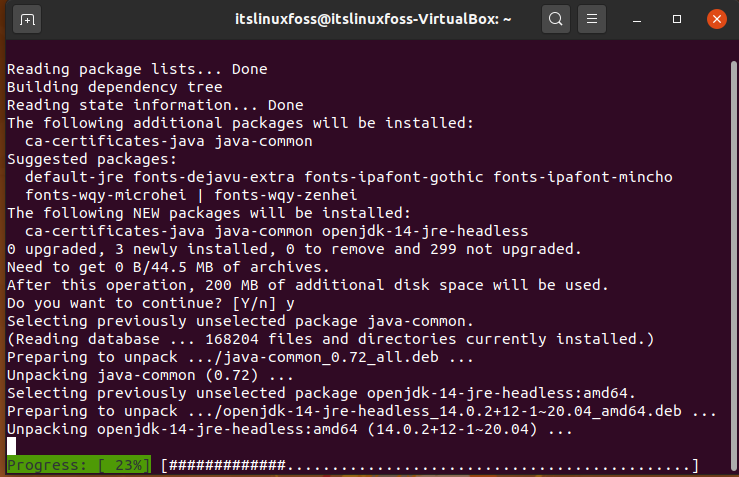Screen dimensions: 739x477
Task: Click the hash-mark installation progress bar
Action: (x=429, y=466)
